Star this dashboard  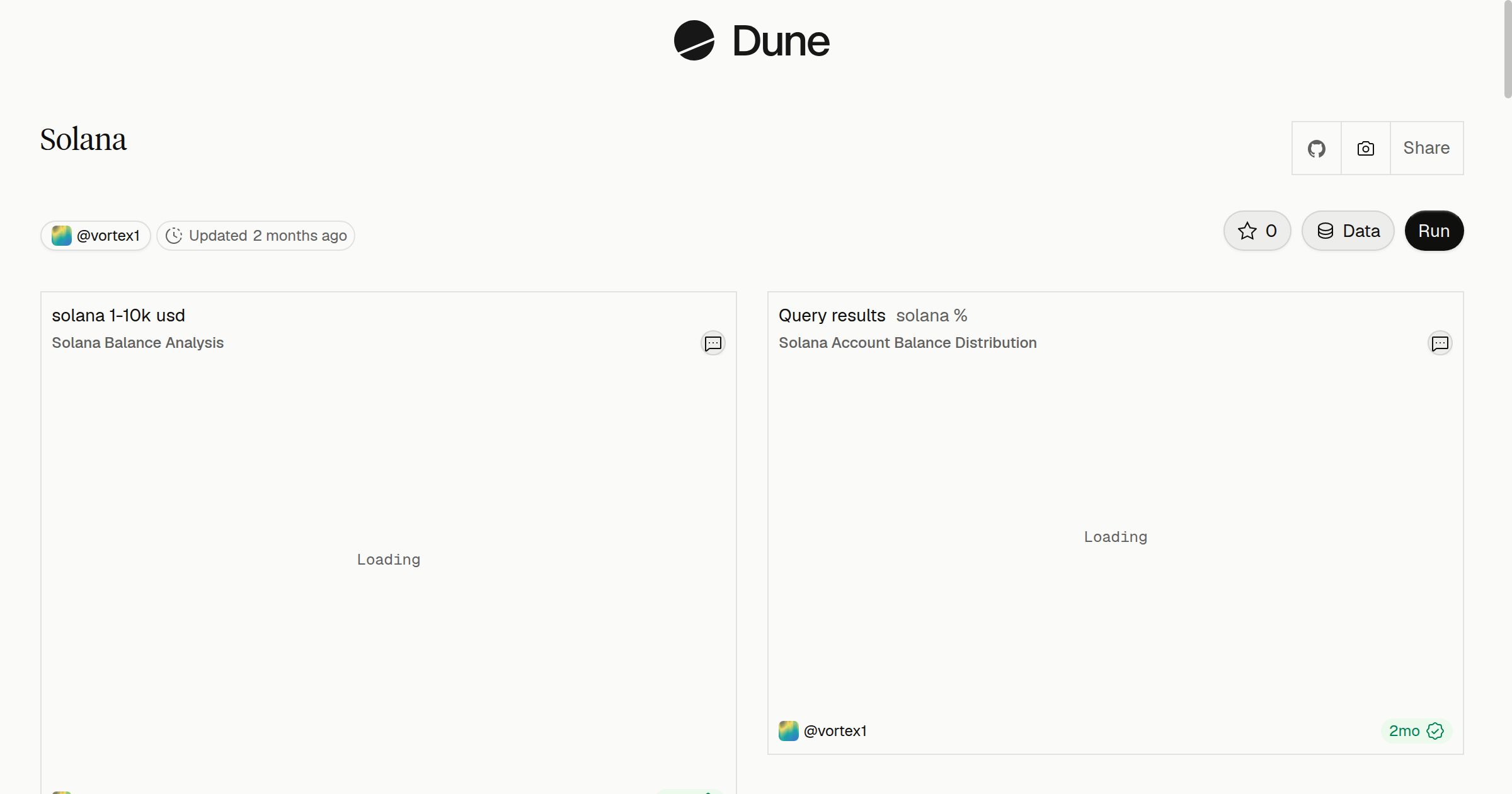point(1257,231)
